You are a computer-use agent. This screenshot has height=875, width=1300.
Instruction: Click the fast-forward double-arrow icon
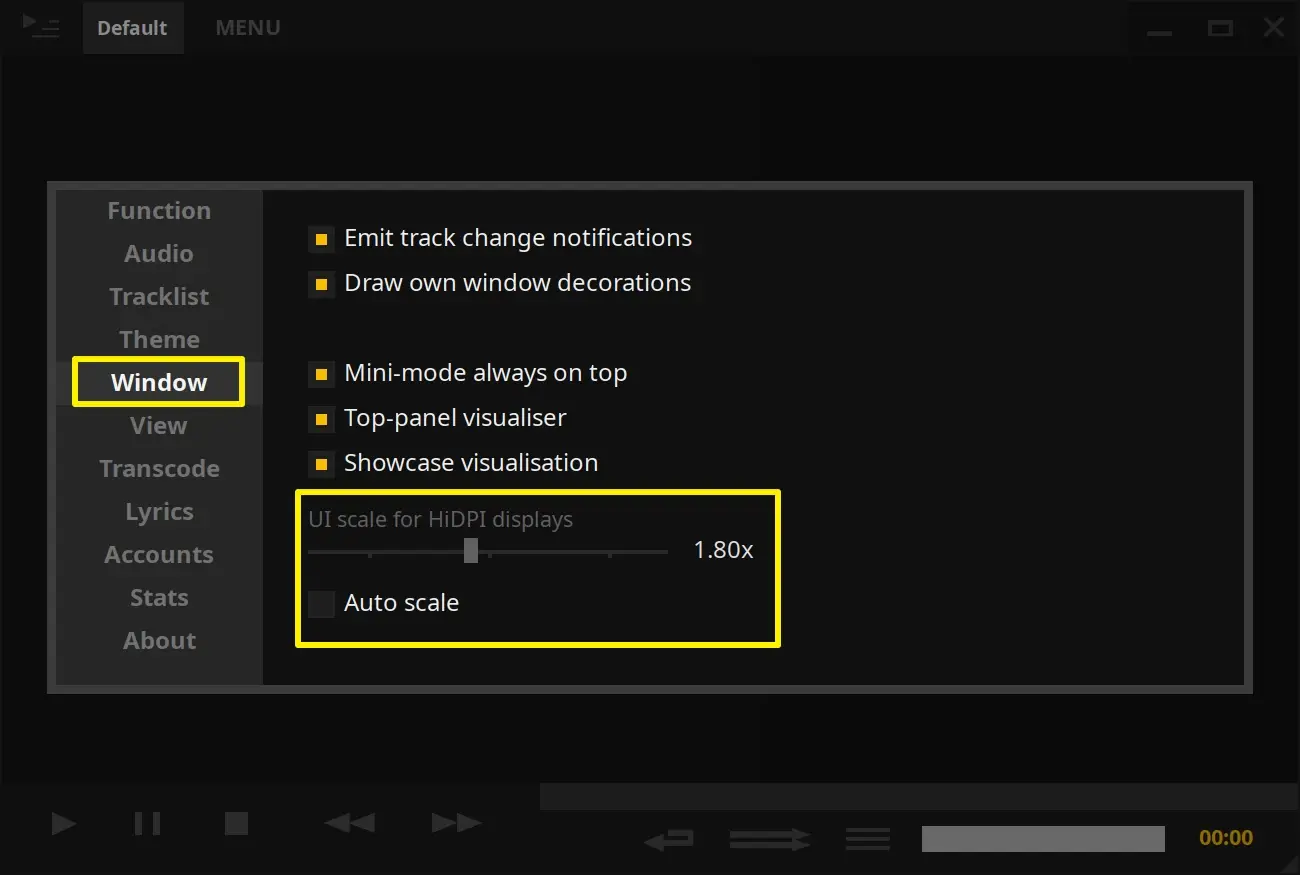pyautogui.click(x=457, y=823)
